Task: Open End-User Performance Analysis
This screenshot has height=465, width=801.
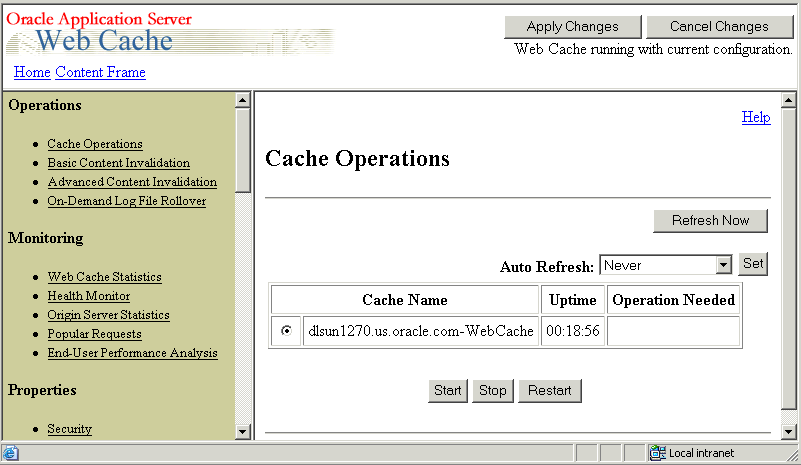Action: pyautogui.click(x=132, y=353)
